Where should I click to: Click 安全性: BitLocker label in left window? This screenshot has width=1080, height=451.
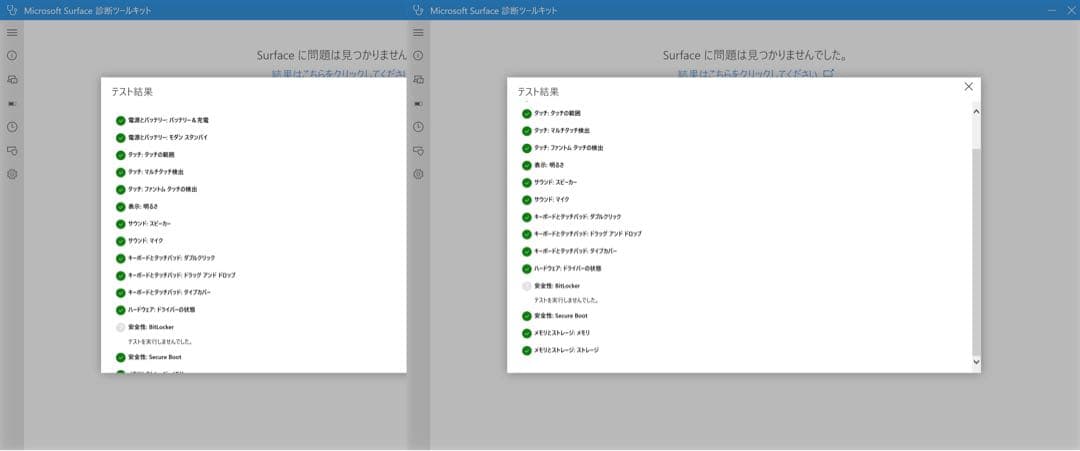[x=151, y=327]
